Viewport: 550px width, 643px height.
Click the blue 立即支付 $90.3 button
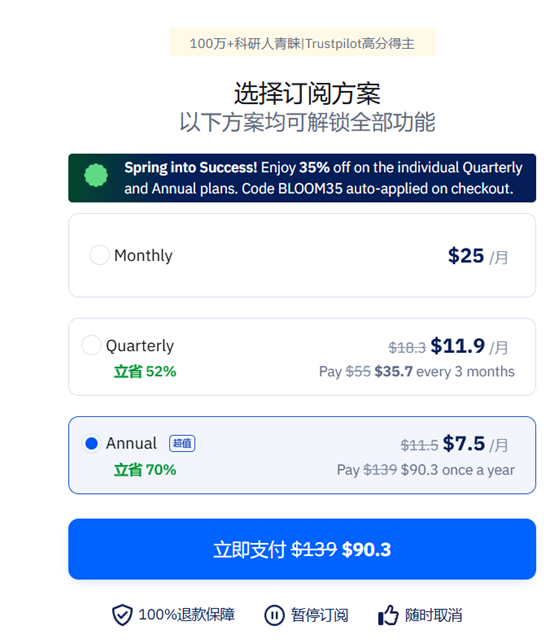pyautogui.click(x=302, y=549)
